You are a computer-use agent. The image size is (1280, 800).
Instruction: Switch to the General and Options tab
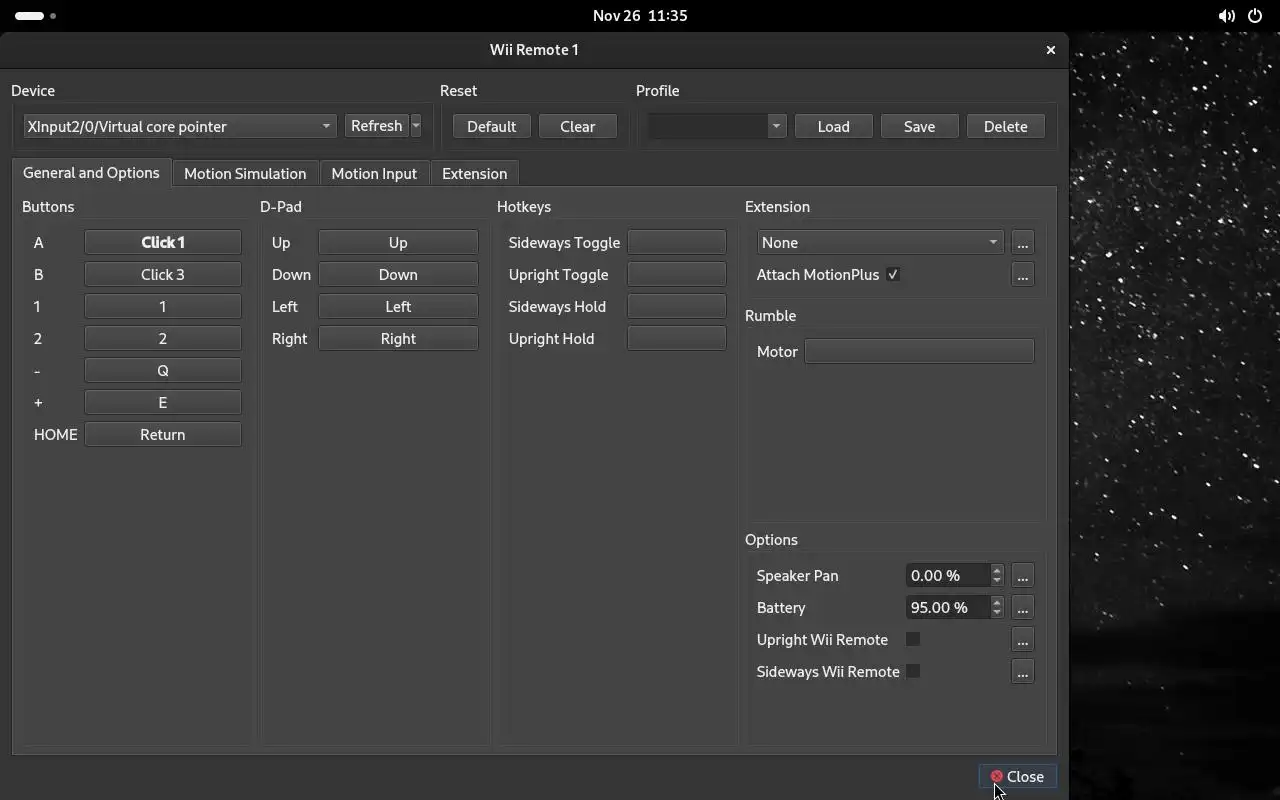coord(91,173)
